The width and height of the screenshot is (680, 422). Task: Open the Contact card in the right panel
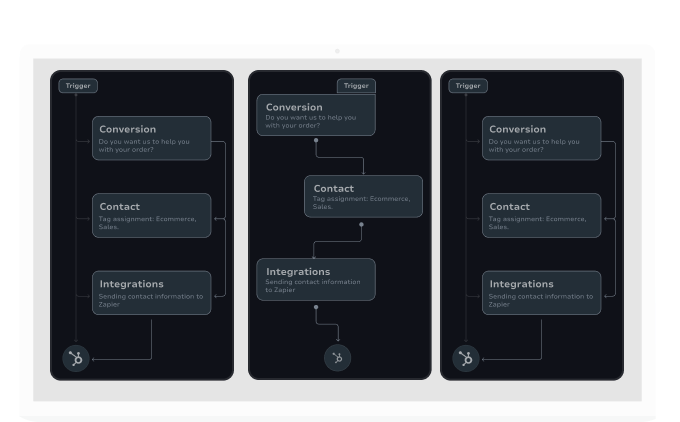pos(542,216)
